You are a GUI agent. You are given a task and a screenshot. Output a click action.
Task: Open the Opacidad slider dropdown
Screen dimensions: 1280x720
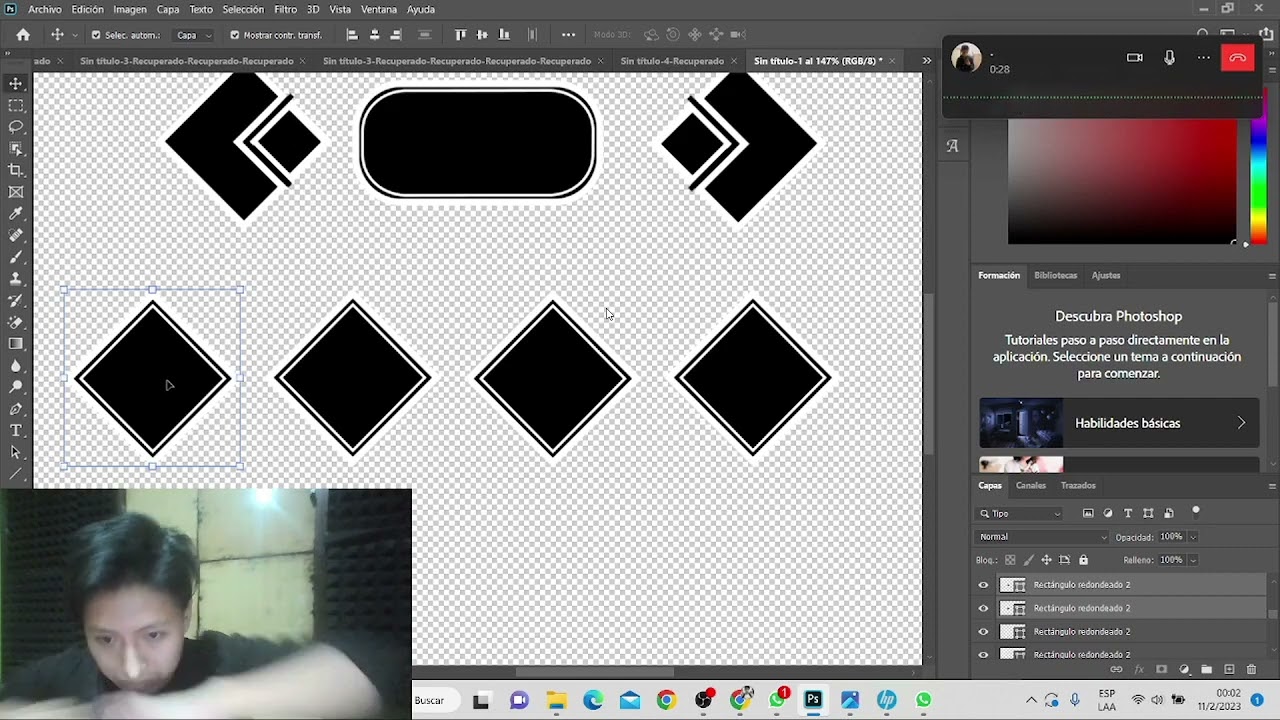pyautogui.click(x=1192, y=537)
